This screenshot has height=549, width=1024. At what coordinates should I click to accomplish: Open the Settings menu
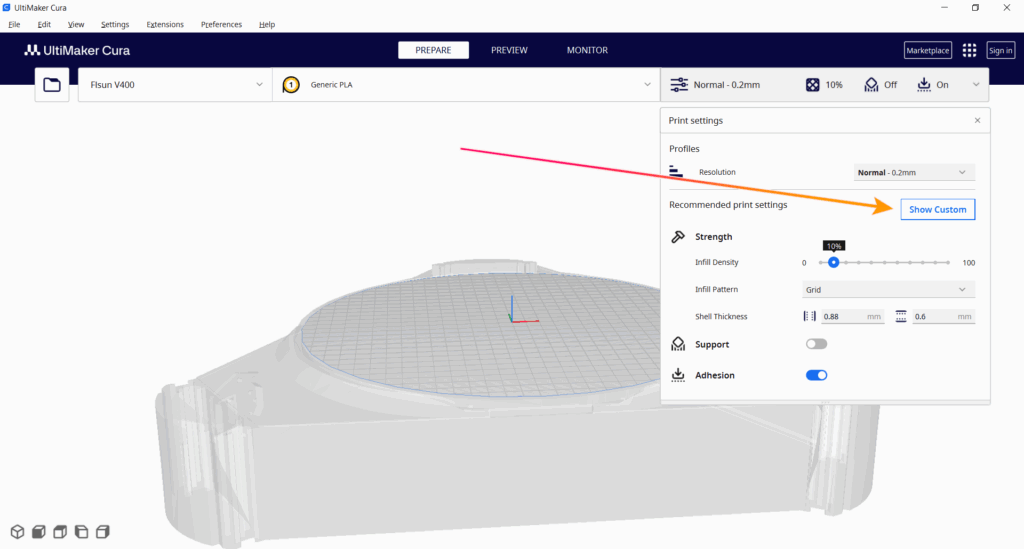[x=115, y=24]
